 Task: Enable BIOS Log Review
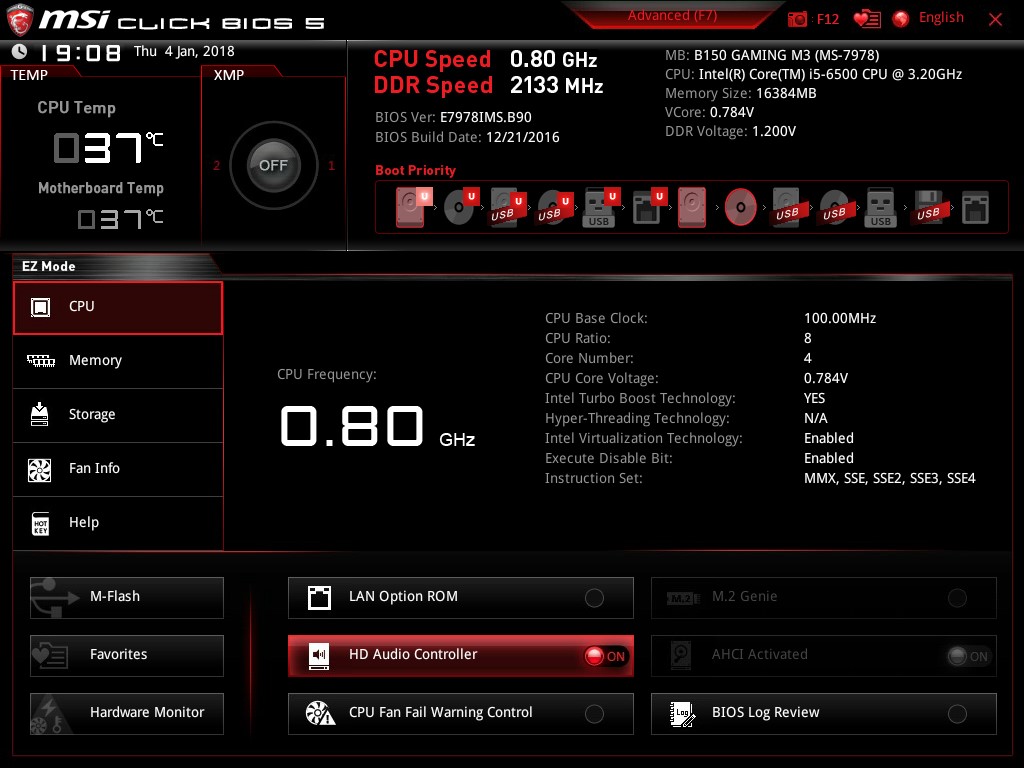(824, 713)
